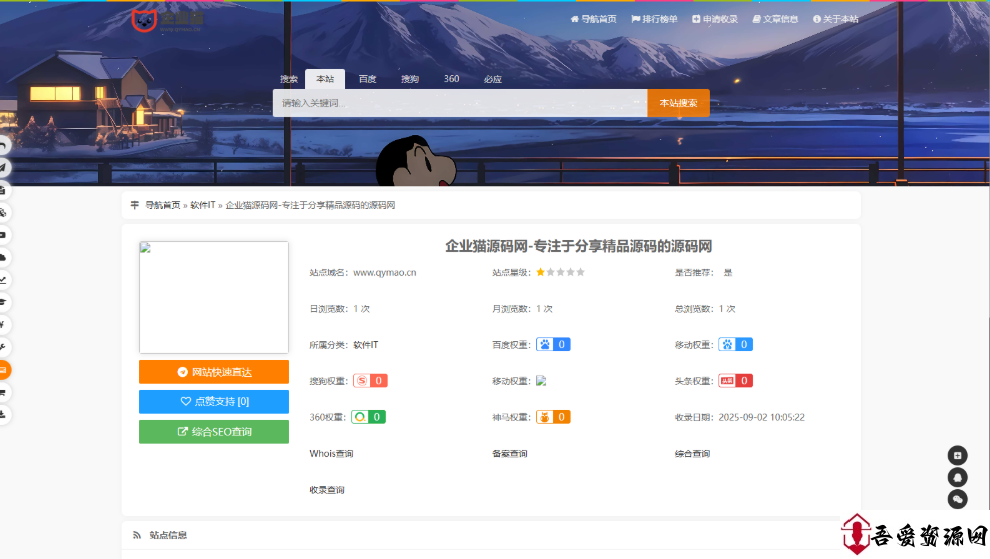Switch to the 360 search tab
This screenshot has height=559, width=990.
451,79
